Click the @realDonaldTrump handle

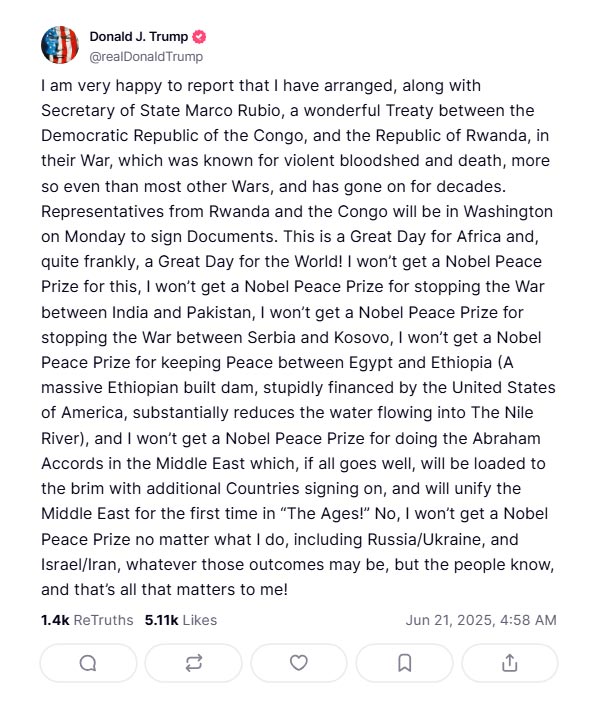[x=146, y=57]
